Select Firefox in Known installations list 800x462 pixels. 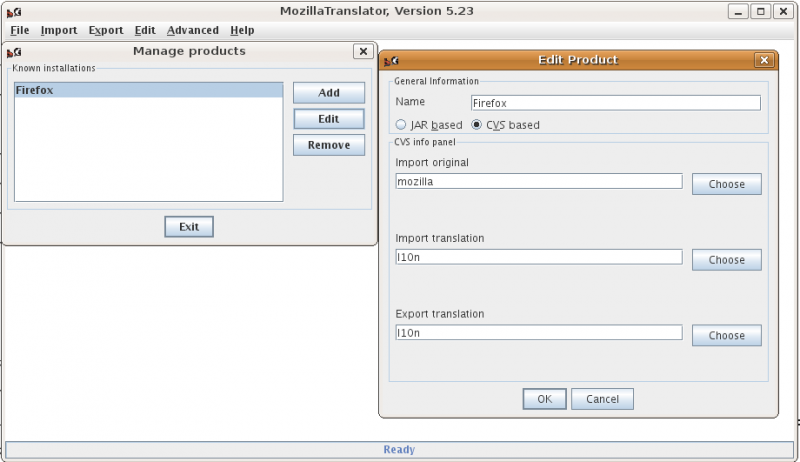coord(148,90)
